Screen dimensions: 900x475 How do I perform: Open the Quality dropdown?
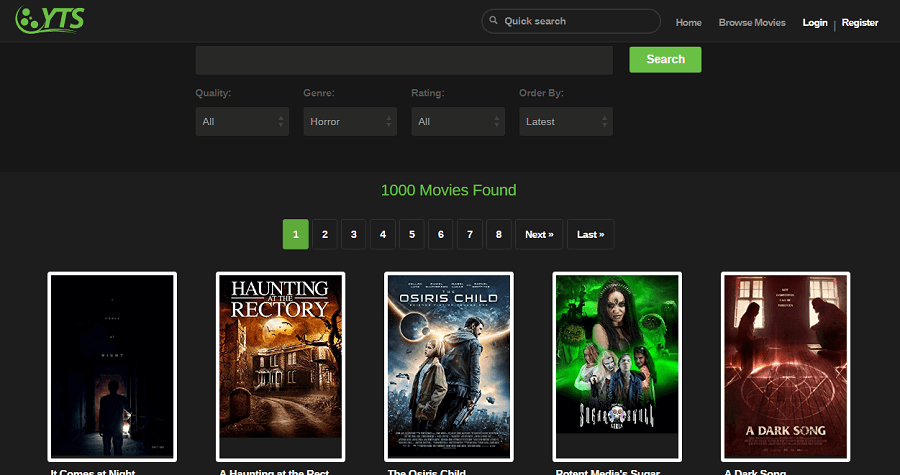242,122
